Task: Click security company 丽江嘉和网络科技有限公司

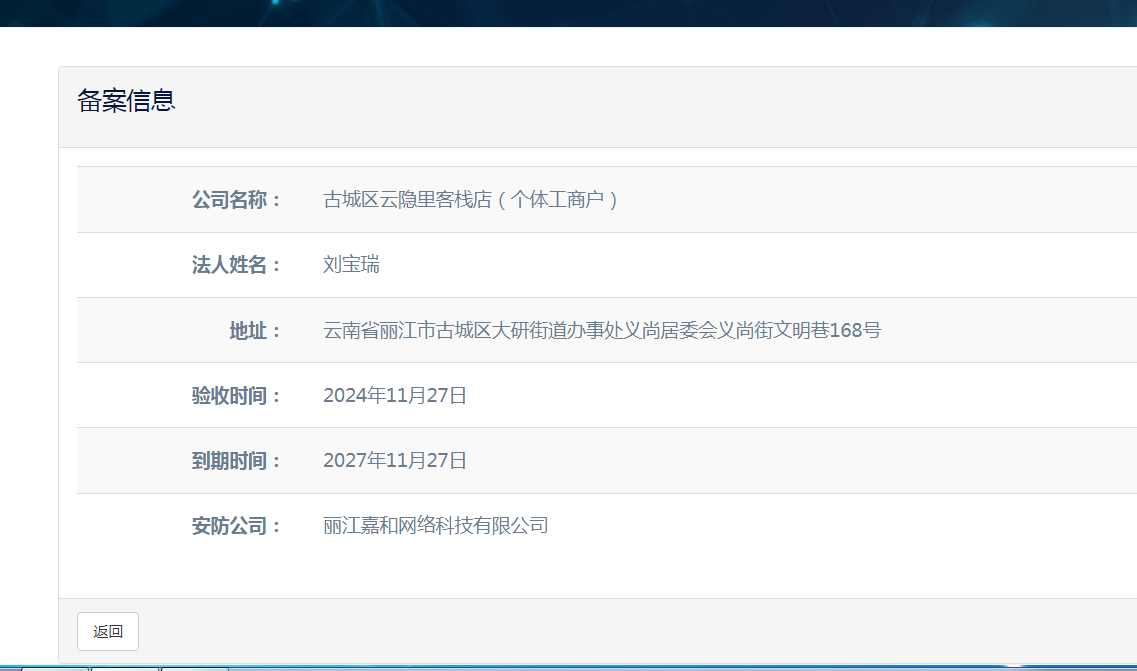Action: [436, 525]
